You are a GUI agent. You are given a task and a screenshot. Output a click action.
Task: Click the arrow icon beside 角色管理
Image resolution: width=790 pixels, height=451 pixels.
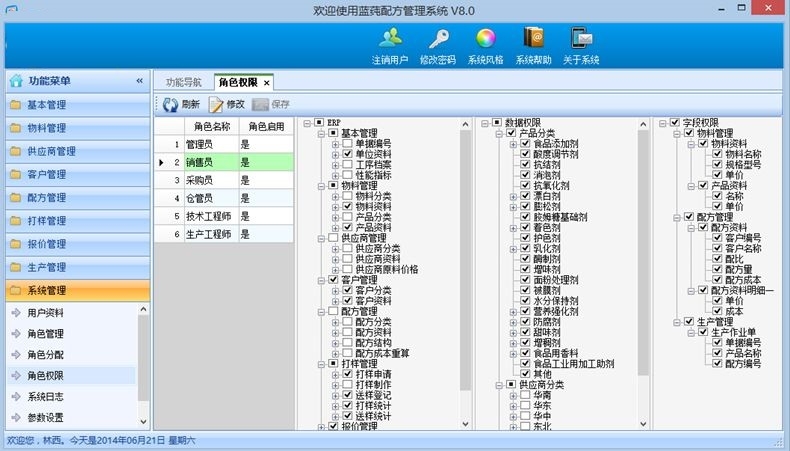(16, 334)
